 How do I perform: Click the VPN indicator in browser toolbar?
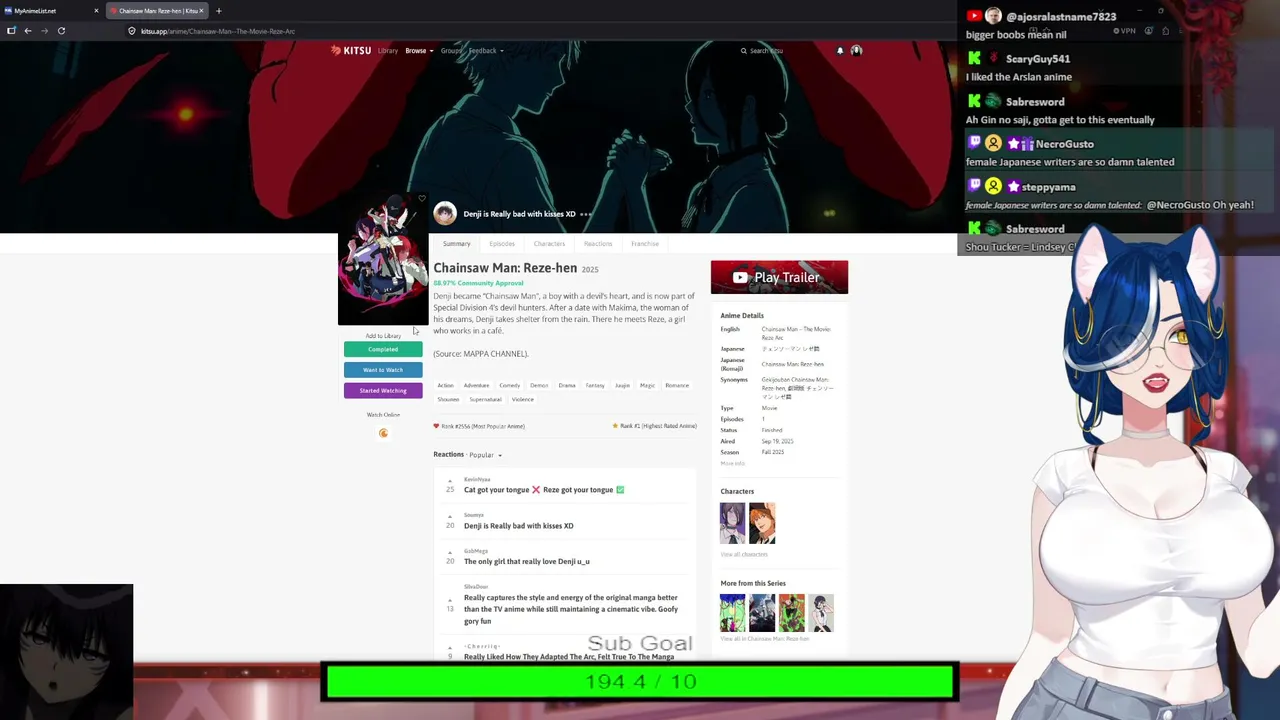(1125, 31)
